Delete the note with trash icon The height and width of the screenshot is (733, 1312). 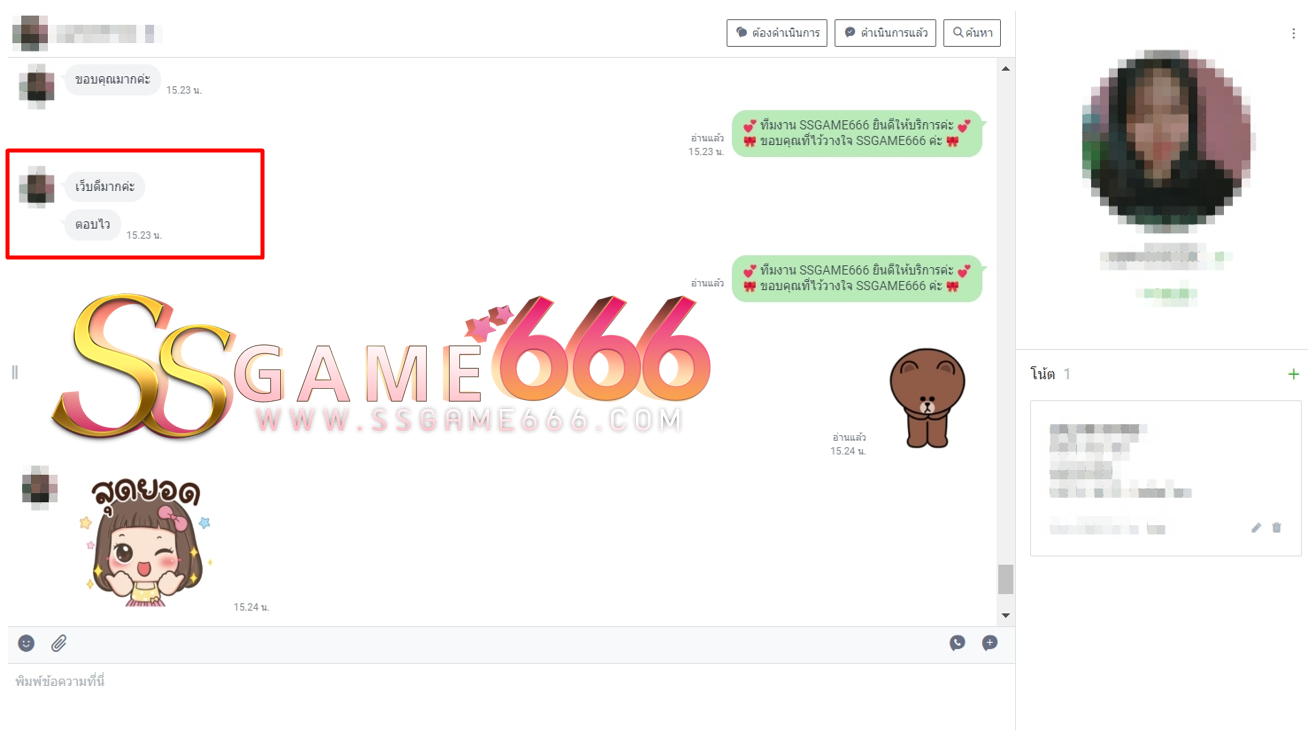pos(1277,528)
